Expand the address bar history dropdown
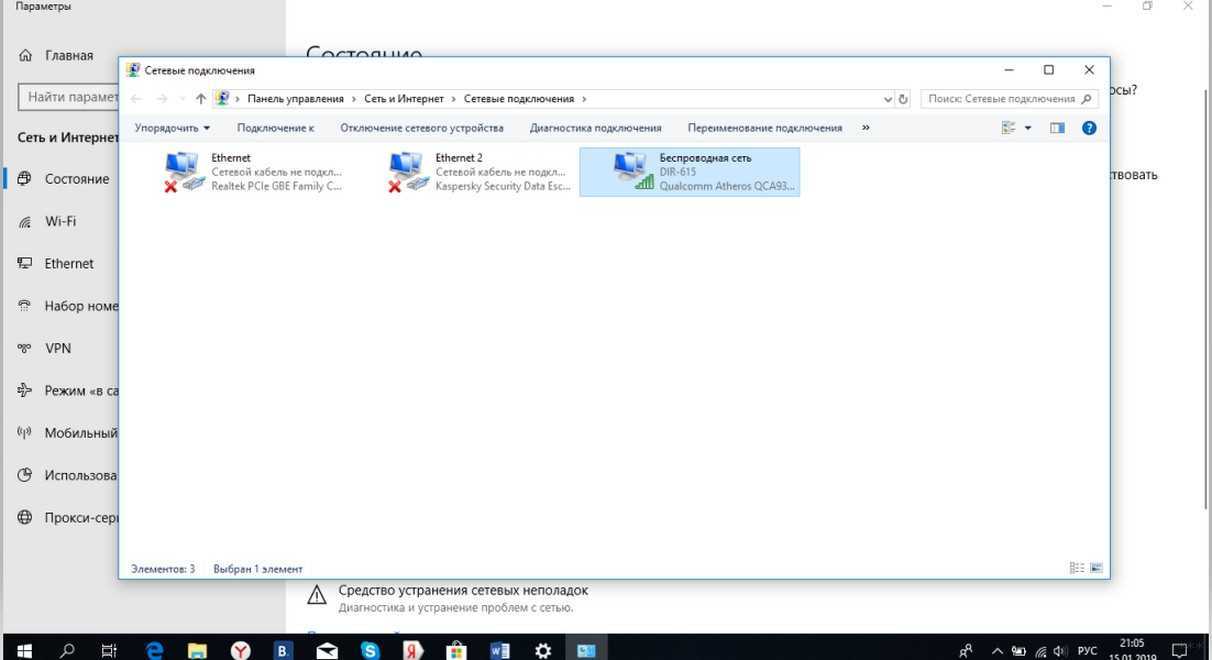The width and height of the screenshot is (1212, 660). click(888, 99)
